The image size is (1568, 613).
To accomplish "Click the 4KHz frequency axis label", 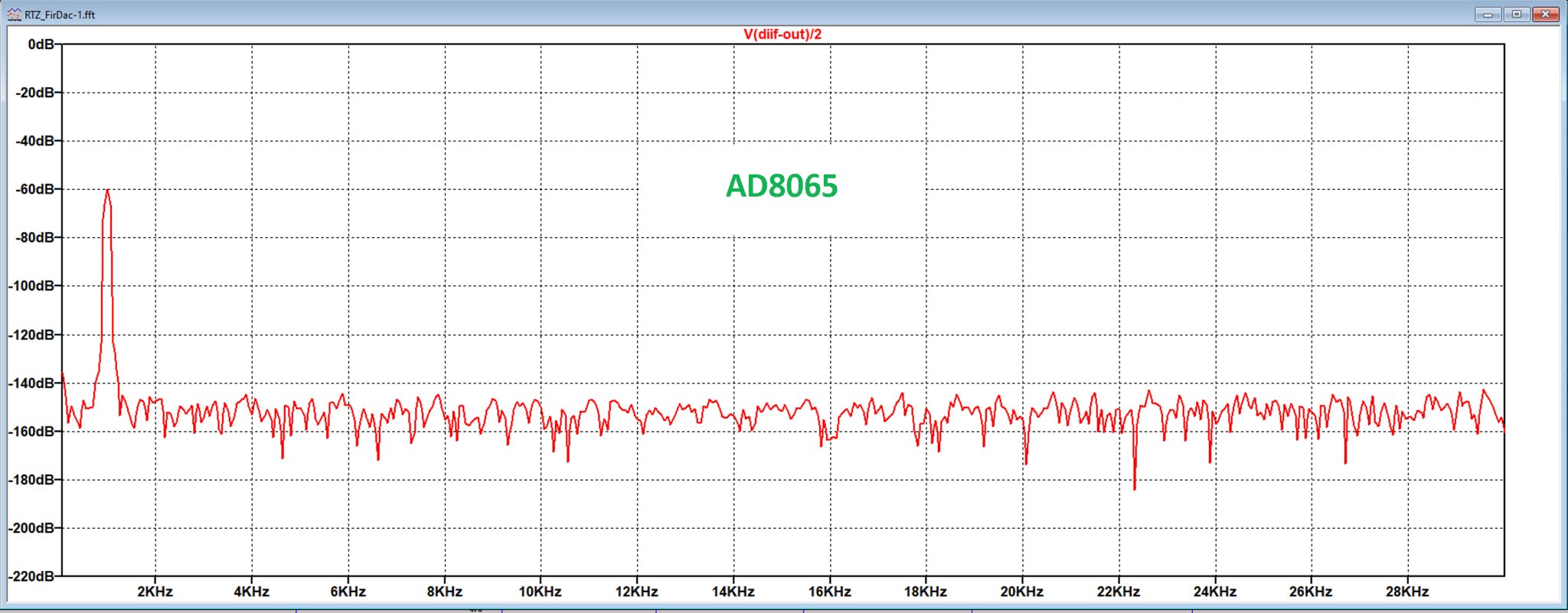I will pyautogui.click(x=252, y=592).
